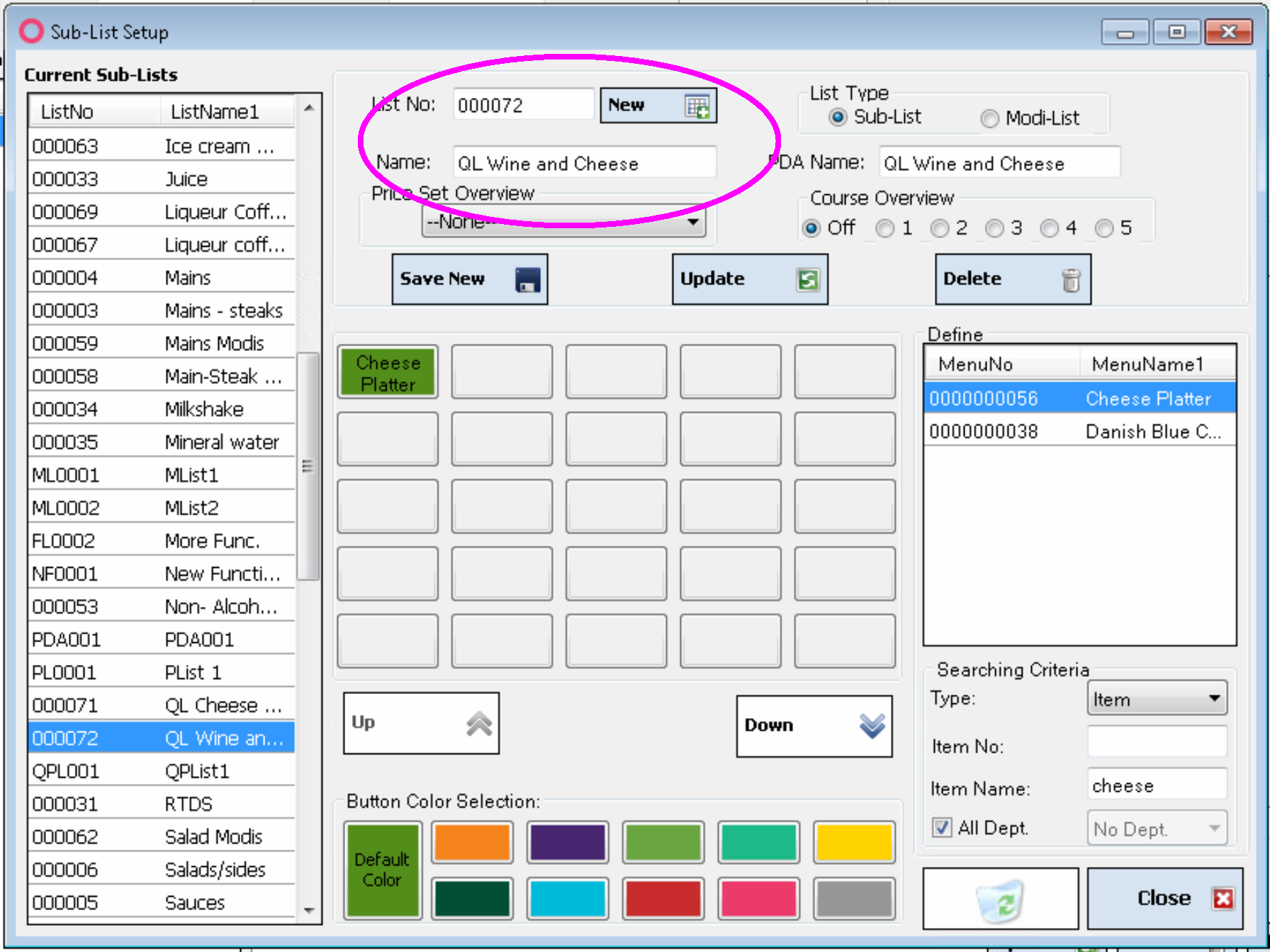Select sub-list 000031 RTDS

pyautogui.click(x=162, y=804)
